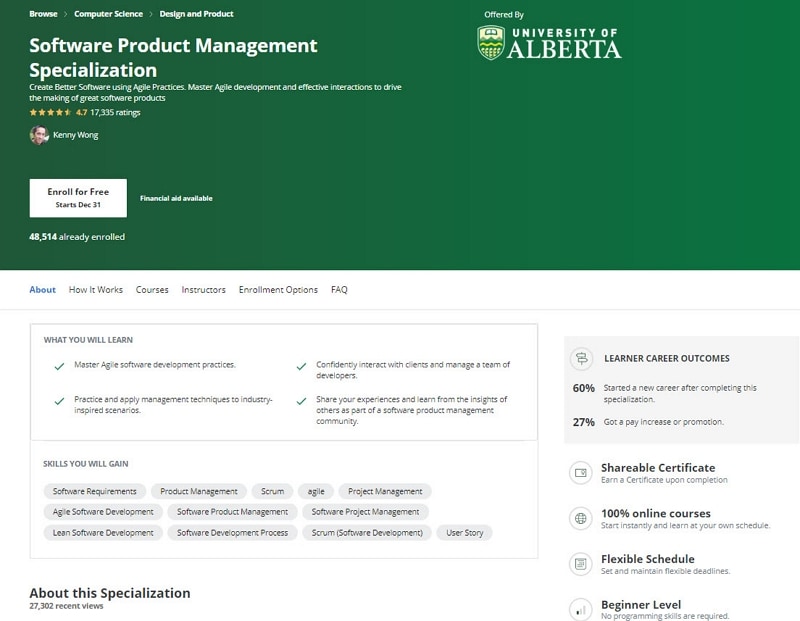Click the checkmark beside Confidently interact with clients
Image resolution: width=800 pixels, height=621 pixels.
coord(301,366)
